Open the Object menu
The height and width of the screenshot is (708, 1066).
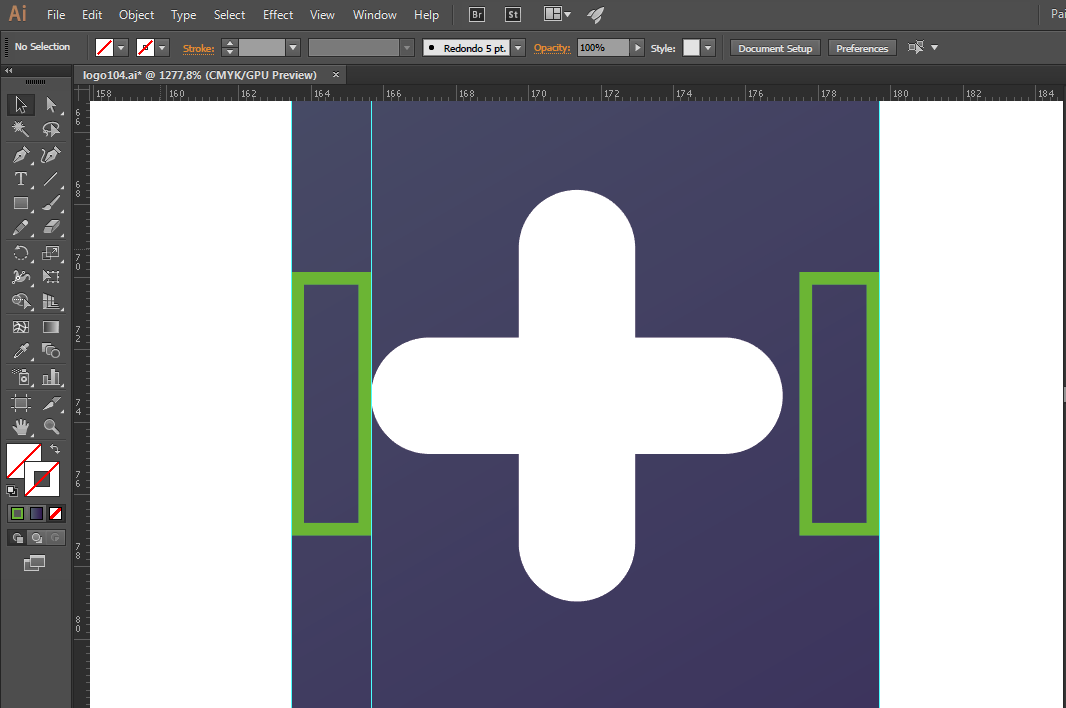pyautogui.click(x=137, y=15)
